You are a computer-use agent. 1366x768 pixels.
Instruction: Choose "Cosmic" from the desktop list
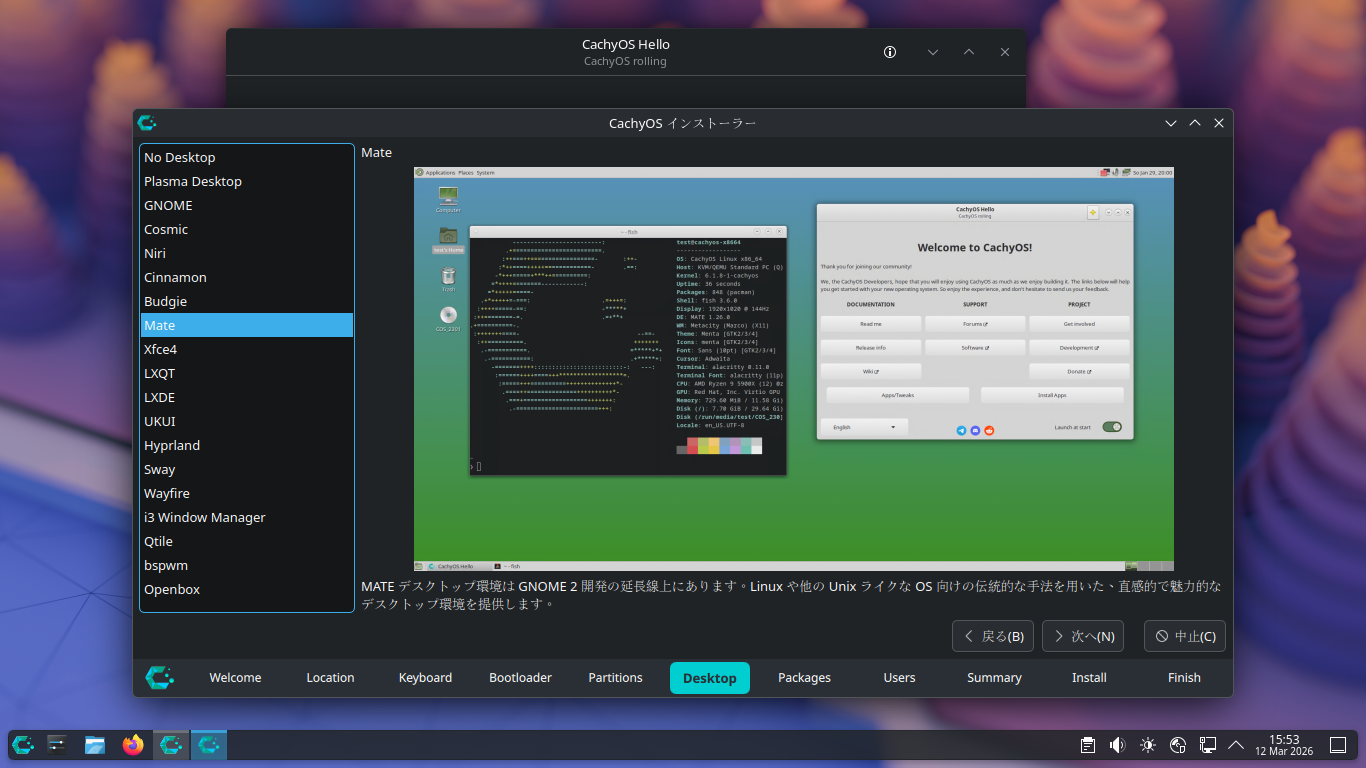(x=247, y=229)
